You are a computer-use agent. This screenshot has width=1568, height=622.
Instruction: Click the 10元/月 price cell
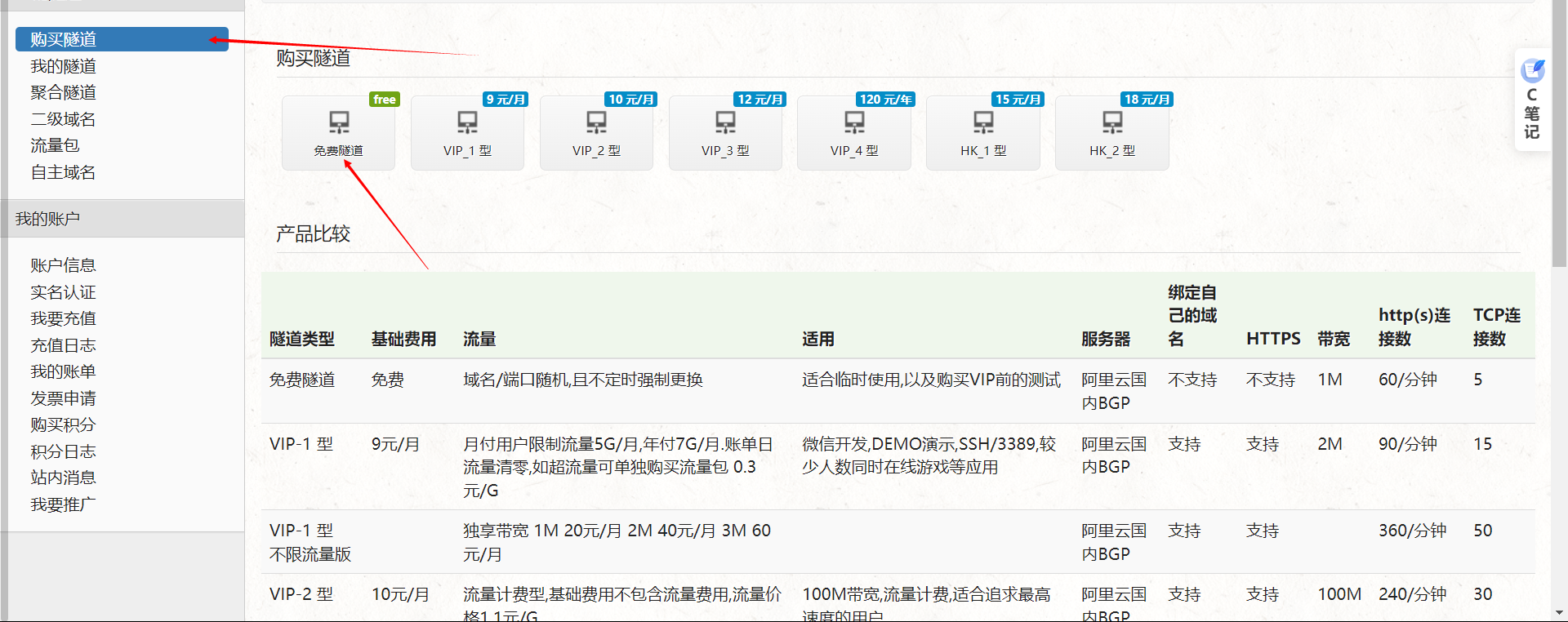point(400,594)
